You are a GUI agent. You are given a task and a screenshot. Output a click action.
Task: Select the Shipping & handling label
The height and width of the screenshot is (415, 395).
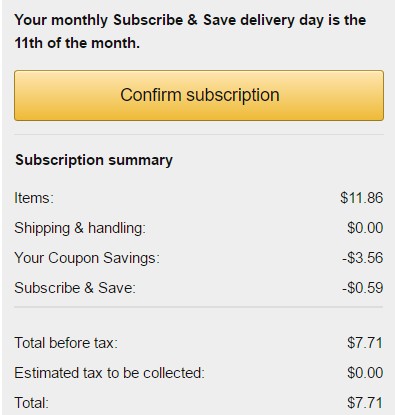[80, 228]
